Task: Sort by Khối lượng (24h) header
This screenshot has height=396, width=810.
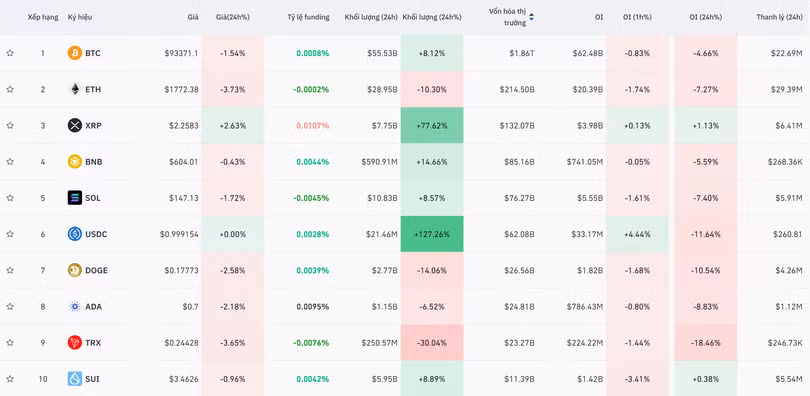Action: [371, 17]
